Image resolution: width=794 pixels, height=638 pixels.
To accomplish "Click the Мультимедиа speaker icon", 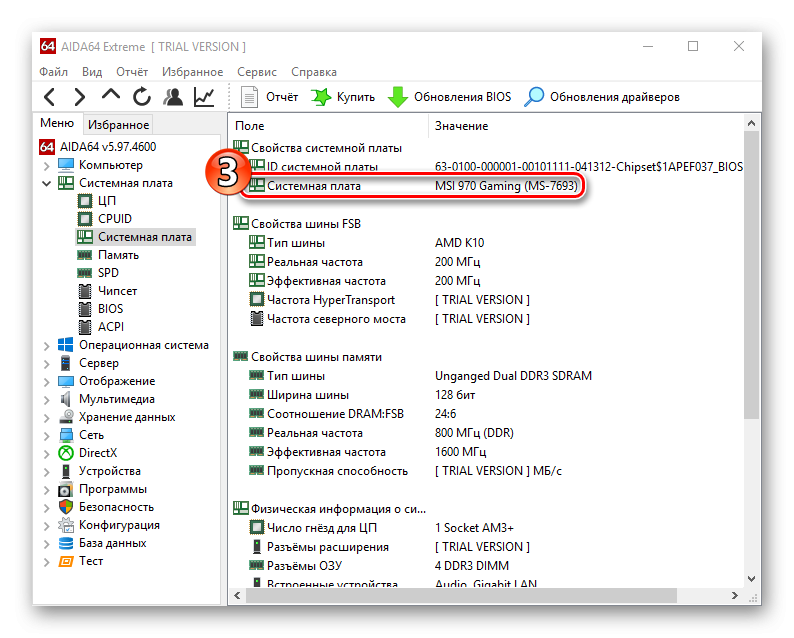I will pyautogui.click(x=65, y=399).
